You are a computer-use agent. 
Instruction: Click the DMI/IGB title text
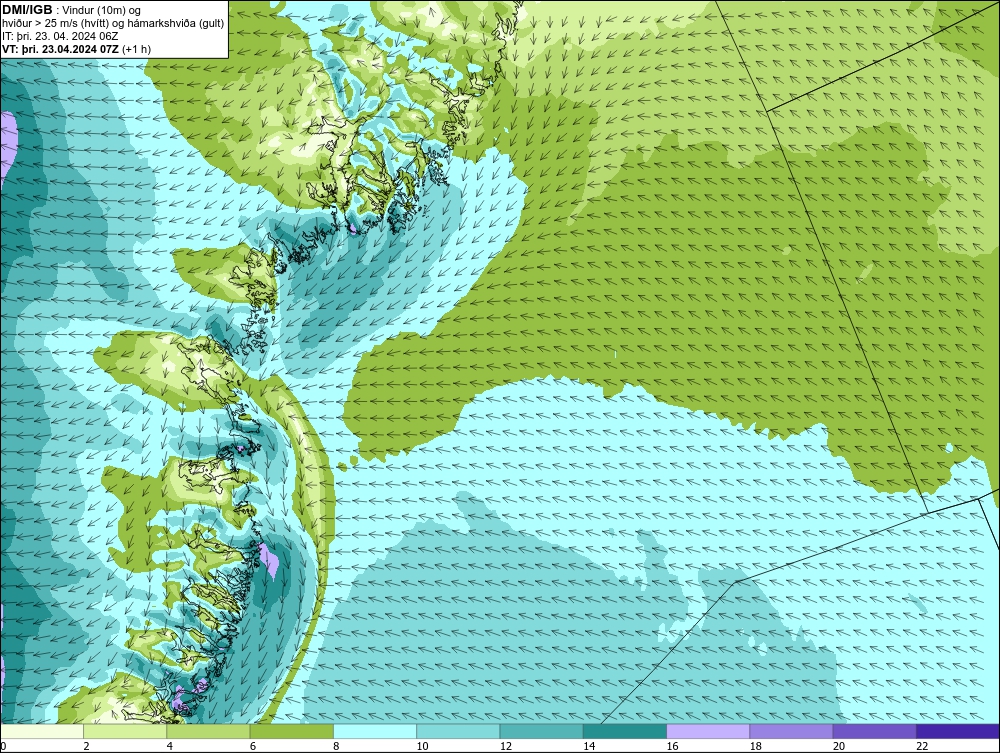[x=27, y=10]
